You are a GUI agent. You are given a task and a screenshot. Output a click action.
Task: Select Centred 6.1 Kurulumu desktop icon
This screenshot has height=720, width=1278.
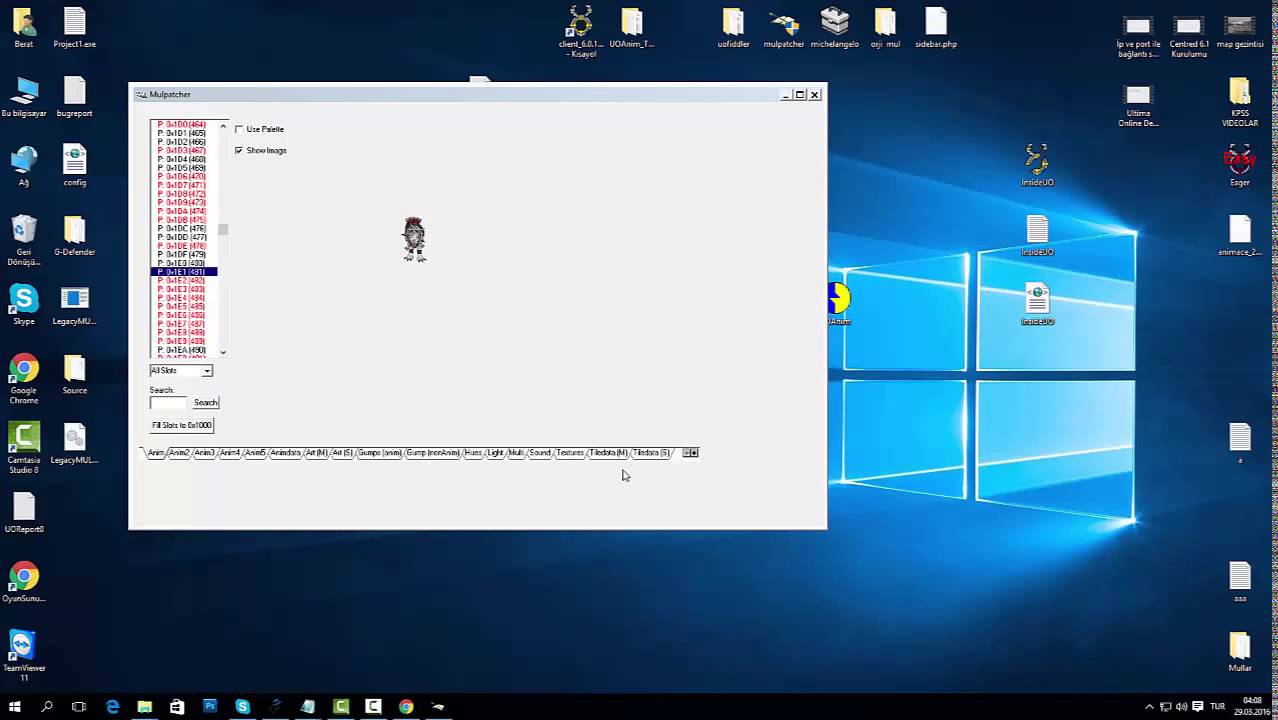click(x=1189, y=34)
